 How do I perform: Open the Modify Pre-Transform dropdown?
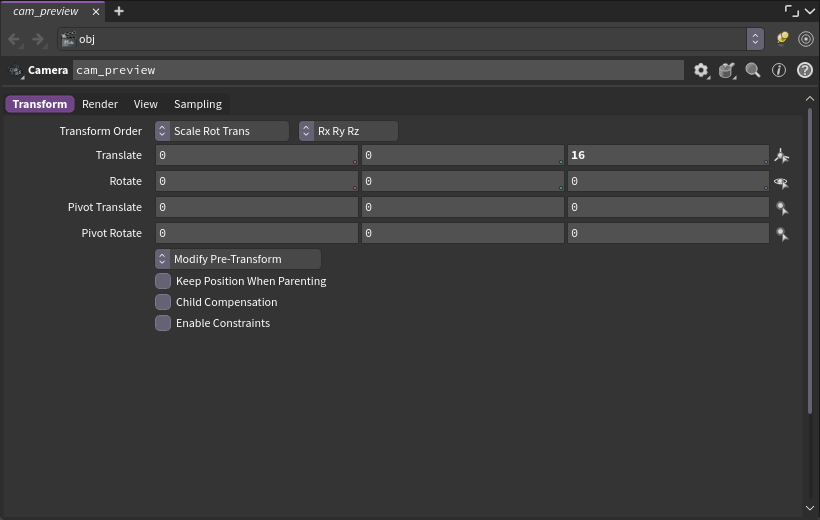click(238, 259)
